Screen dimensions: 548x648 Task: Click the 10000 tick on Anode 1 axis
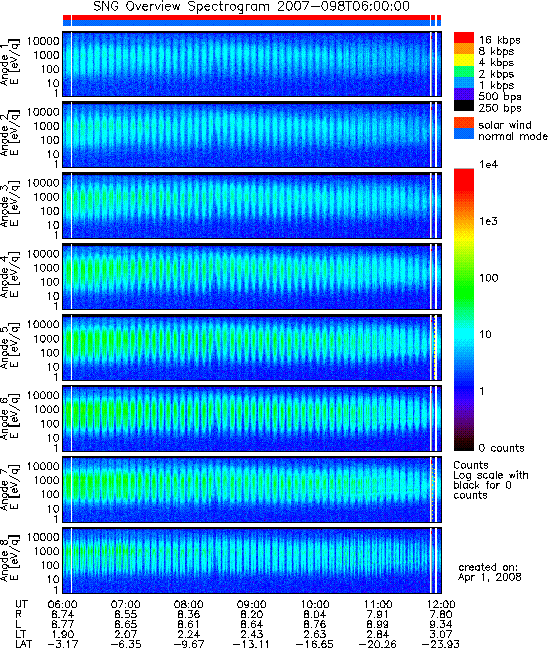[43, 41]
